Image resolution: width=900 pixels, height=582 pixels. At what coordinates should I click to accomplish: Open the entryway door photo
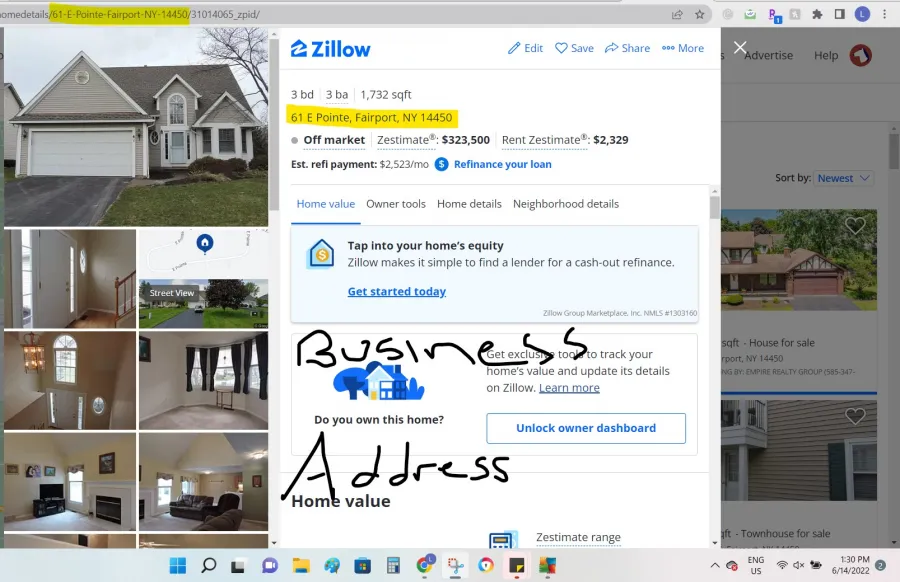tap(70, 278)
